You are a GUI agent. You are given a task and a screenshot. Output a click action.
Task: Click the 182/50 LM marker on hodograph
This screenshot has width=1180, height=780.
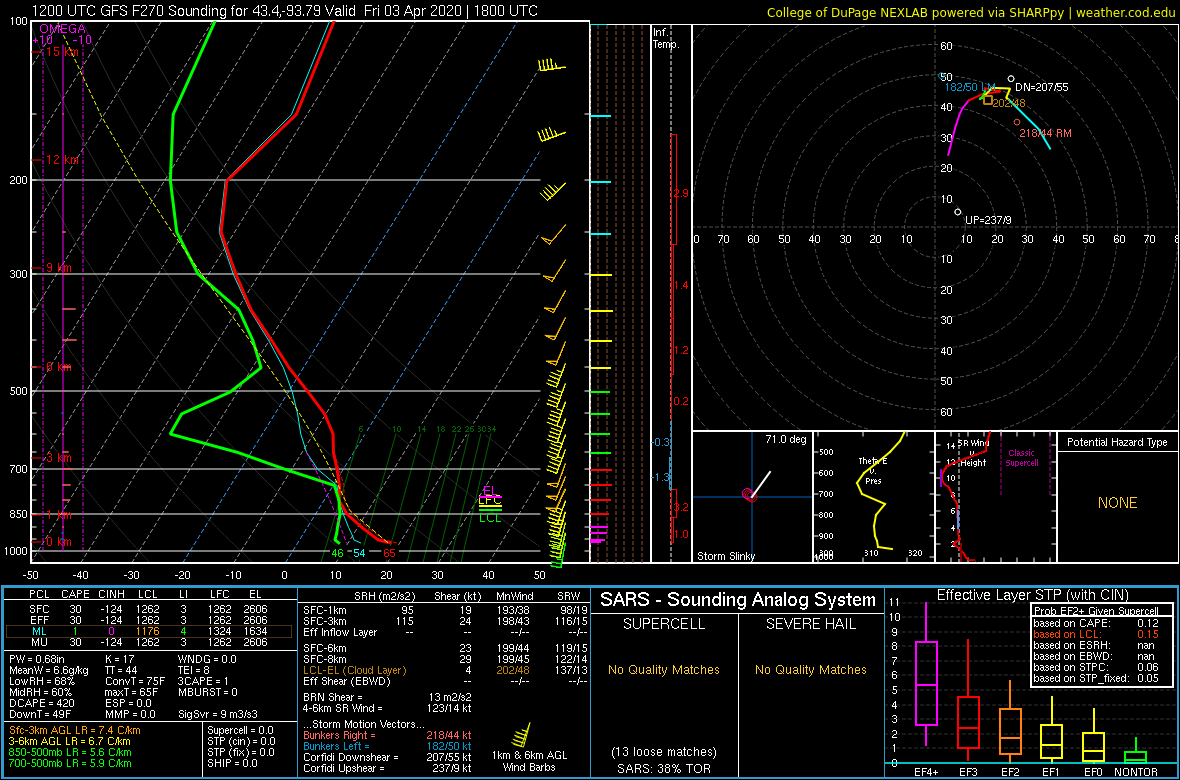click(941, 76)
